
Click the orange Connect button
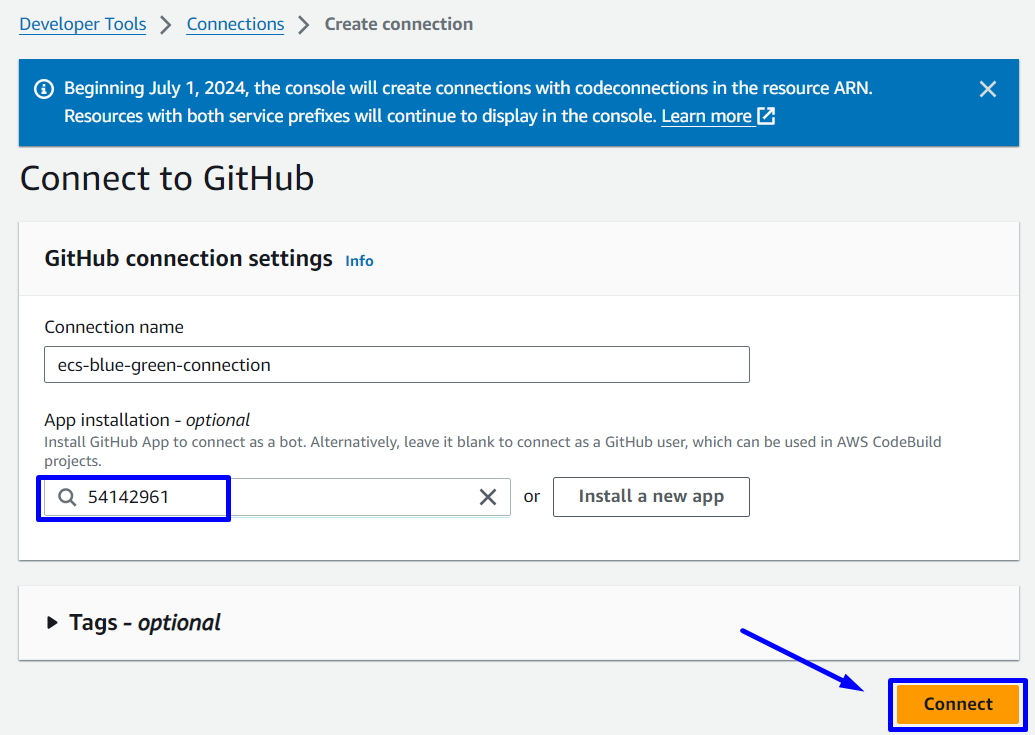pyautogui.click(x=958, y=704)
